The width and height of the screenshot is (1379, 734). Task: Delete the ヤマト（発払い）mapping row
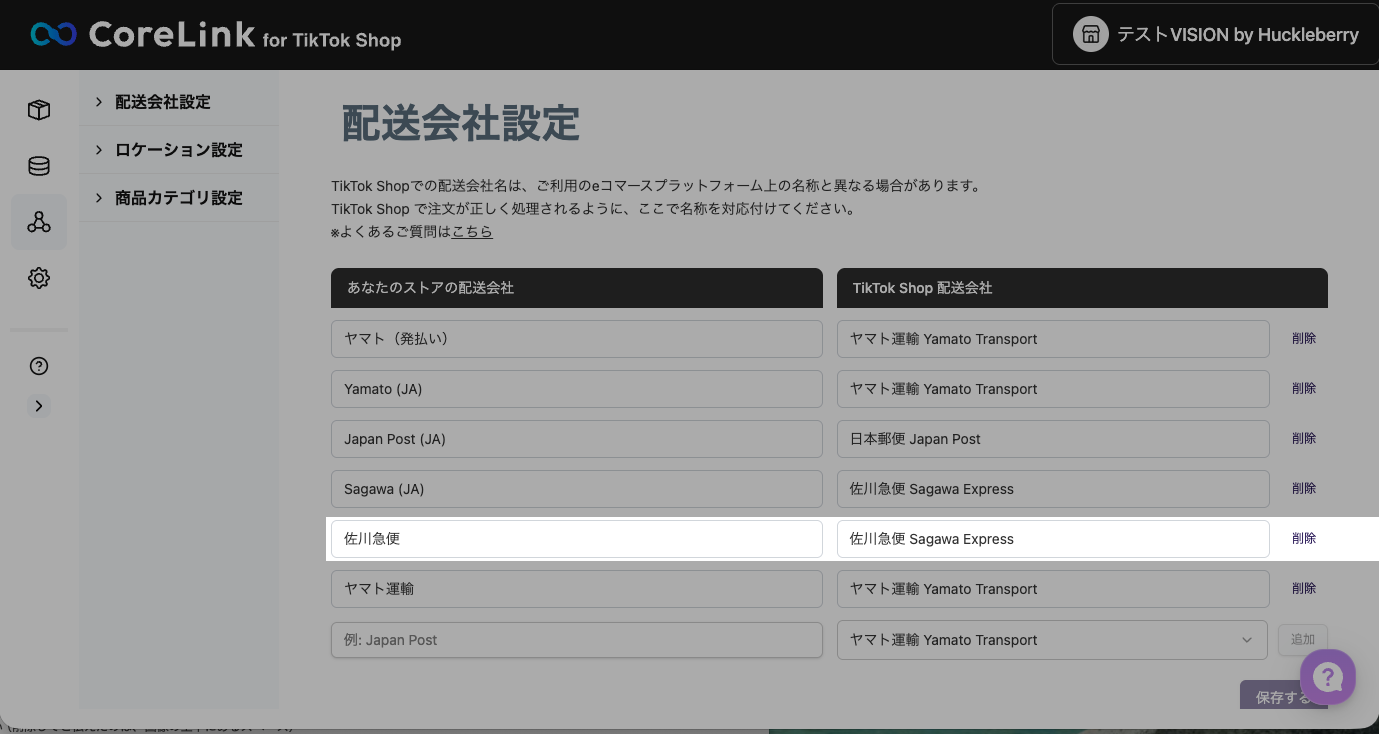(1304, 338)
